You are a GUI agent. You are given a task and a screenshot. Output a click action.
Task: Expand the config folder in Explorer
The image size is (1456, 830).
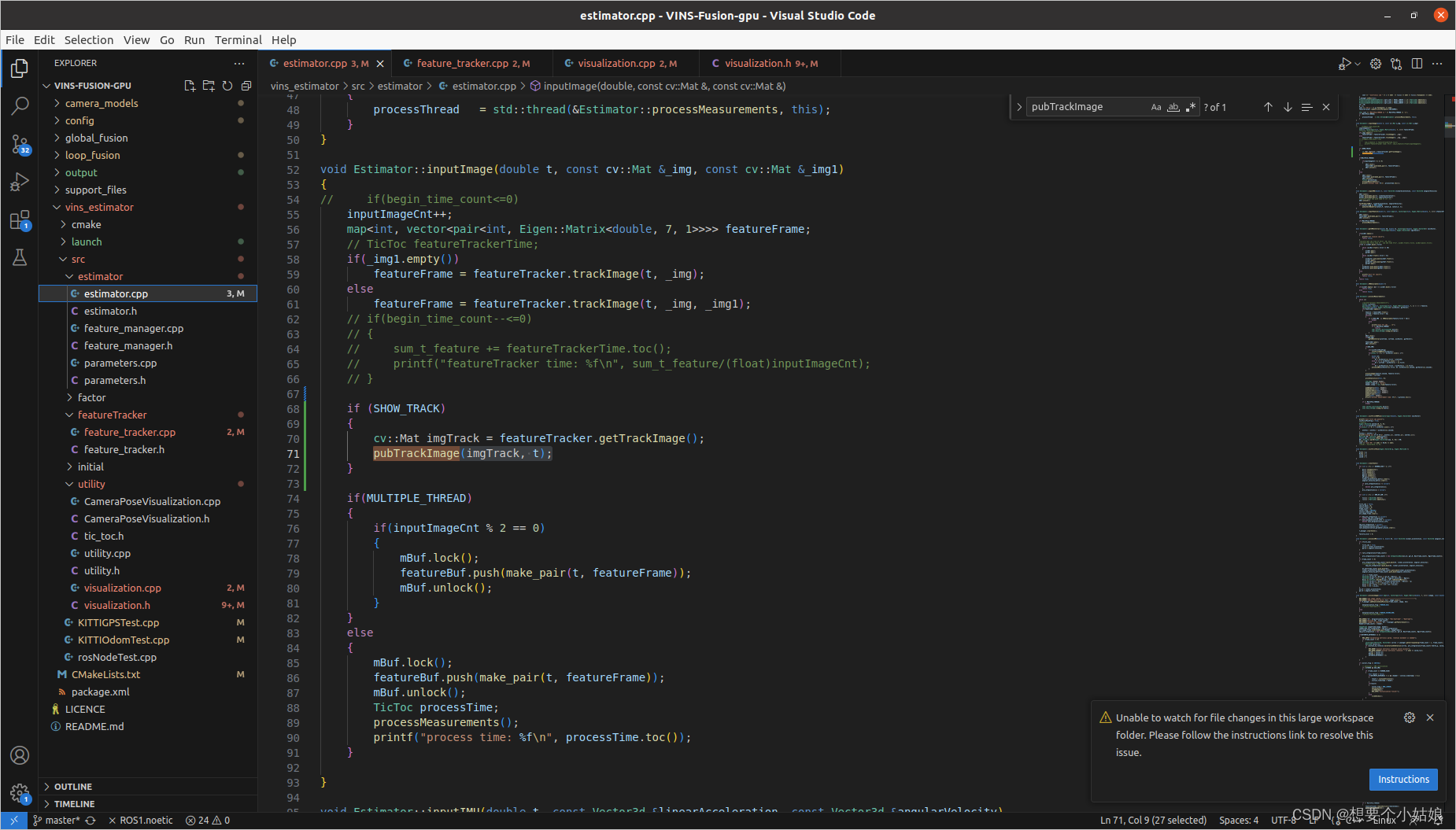[x=79, y=120]
